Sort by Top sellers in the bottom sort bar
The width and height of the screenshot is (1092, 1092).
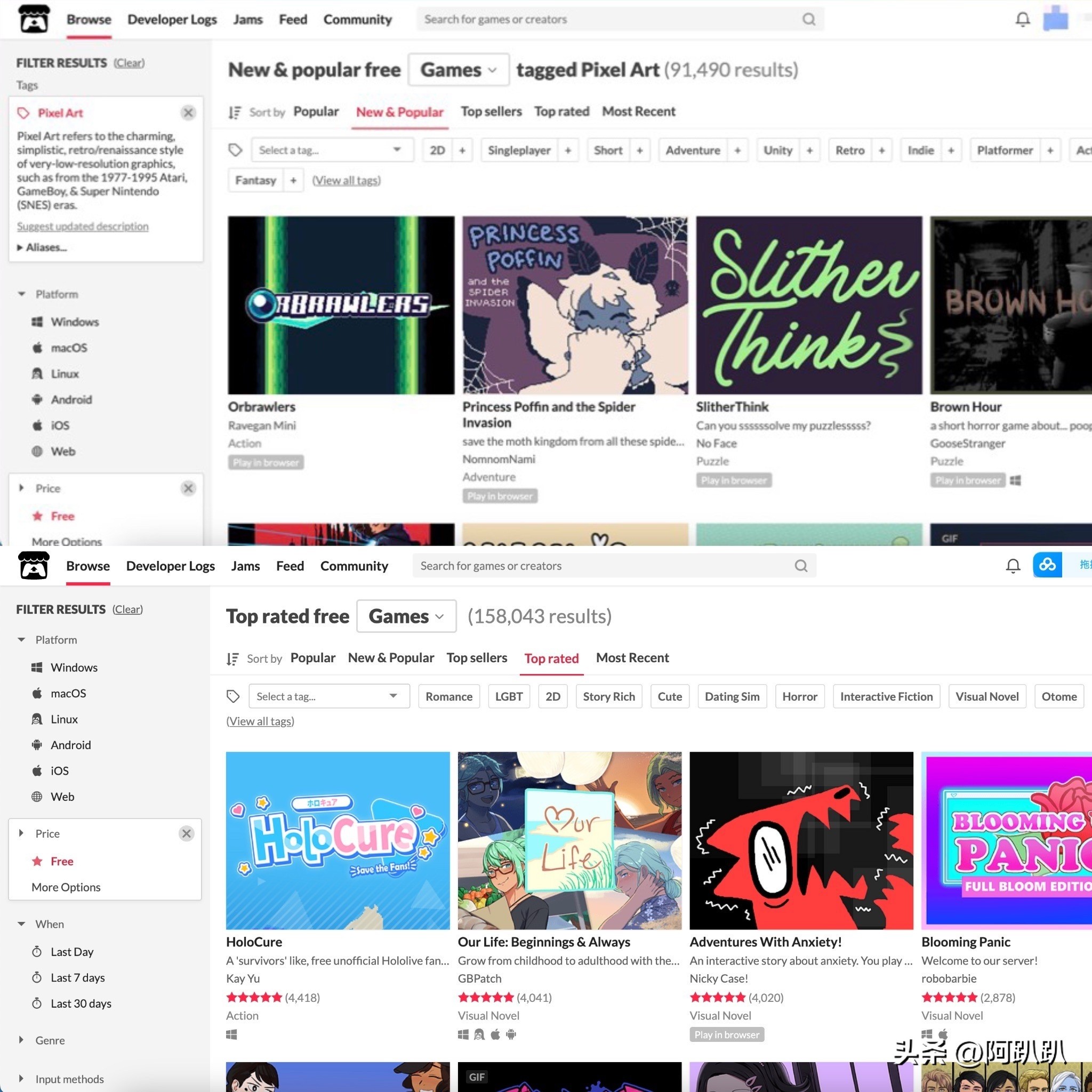pos(477,658)
